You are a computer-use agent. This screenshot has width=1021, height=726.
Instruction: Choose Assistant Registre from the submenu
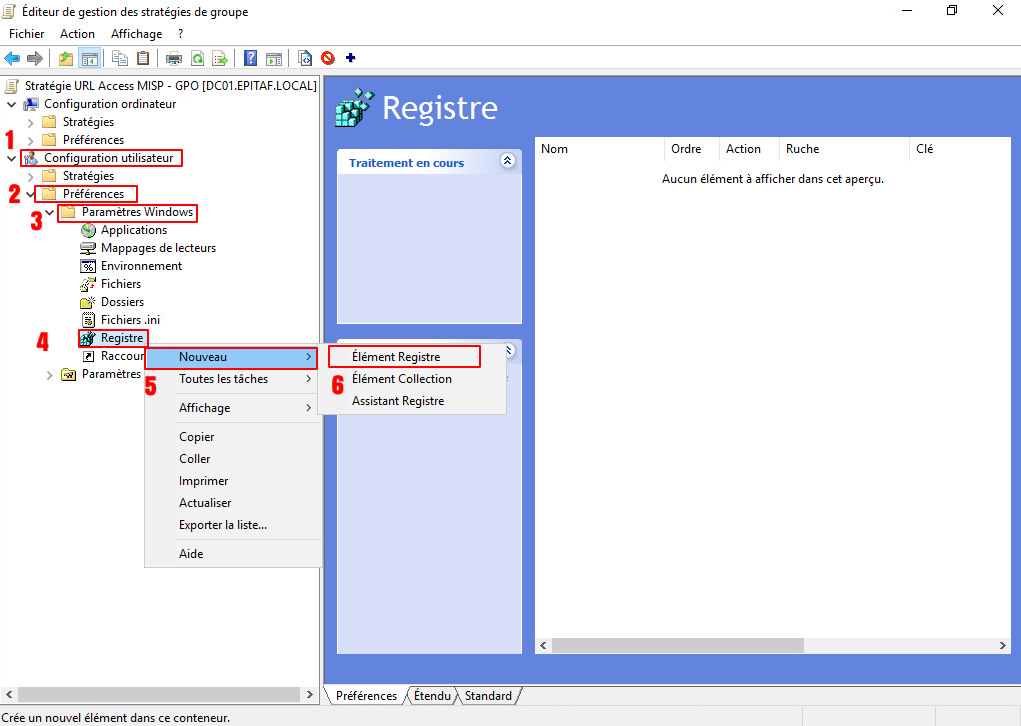[398, 401]
